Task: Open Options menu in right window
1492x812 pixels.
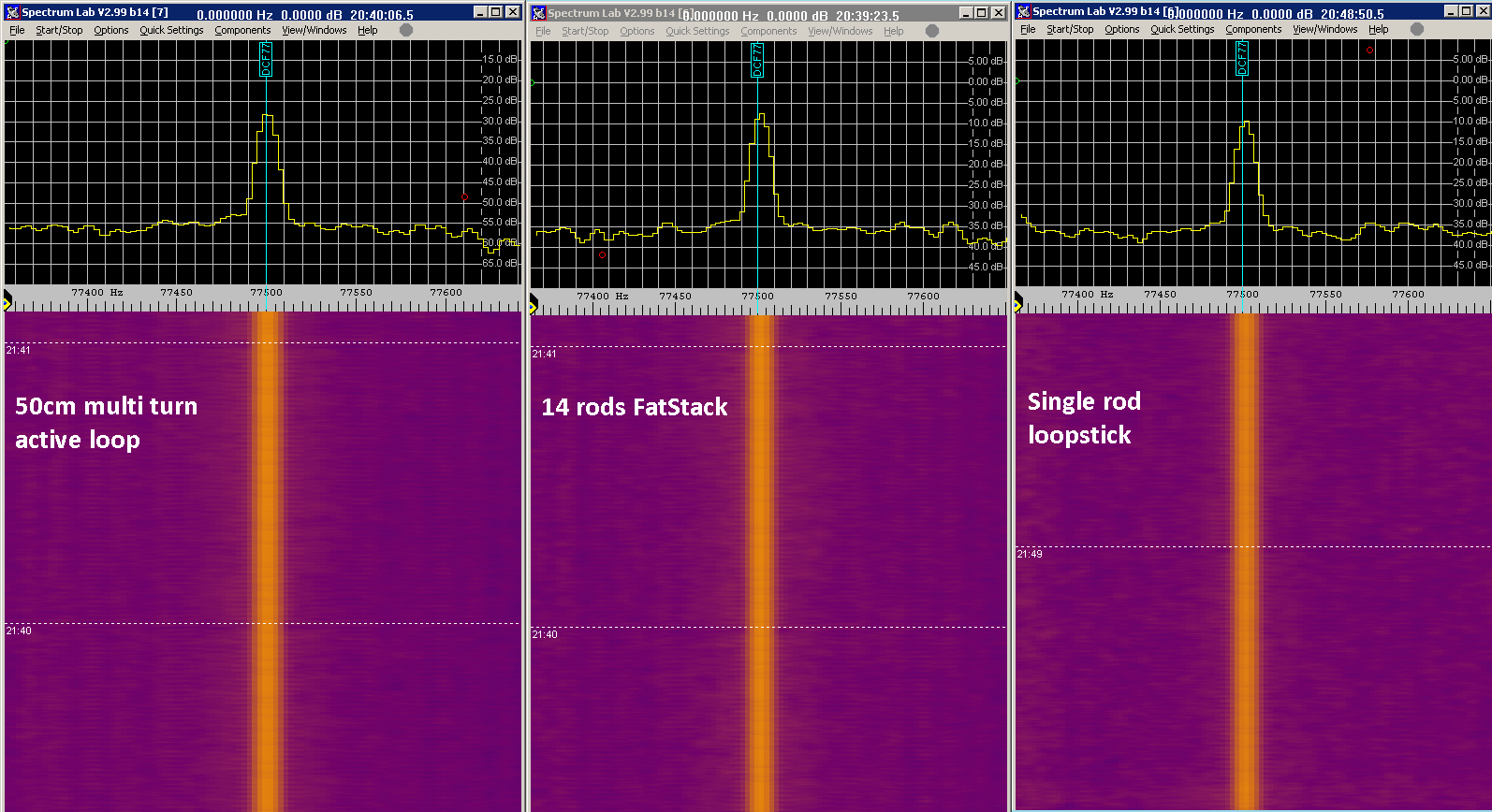Action: 1121,29
